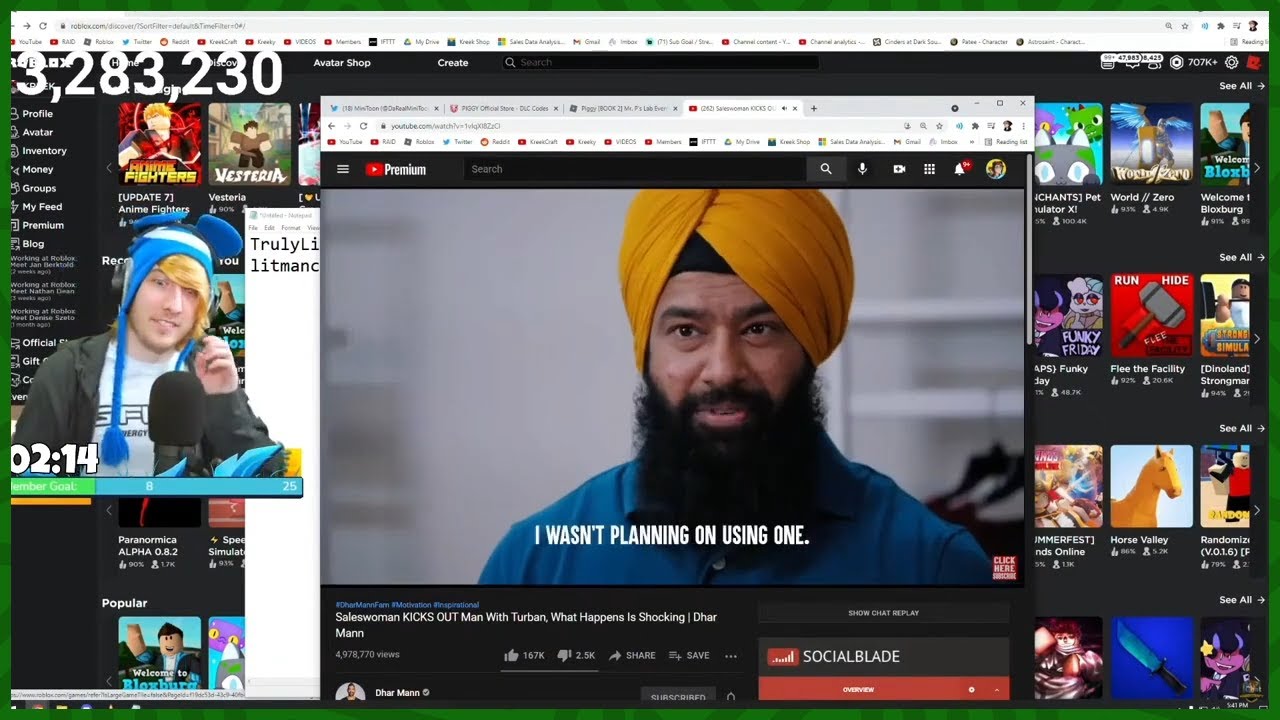1280x720 pixels.
Task: Open SocialBlade panel settings gear
Action: pos(971,690)
